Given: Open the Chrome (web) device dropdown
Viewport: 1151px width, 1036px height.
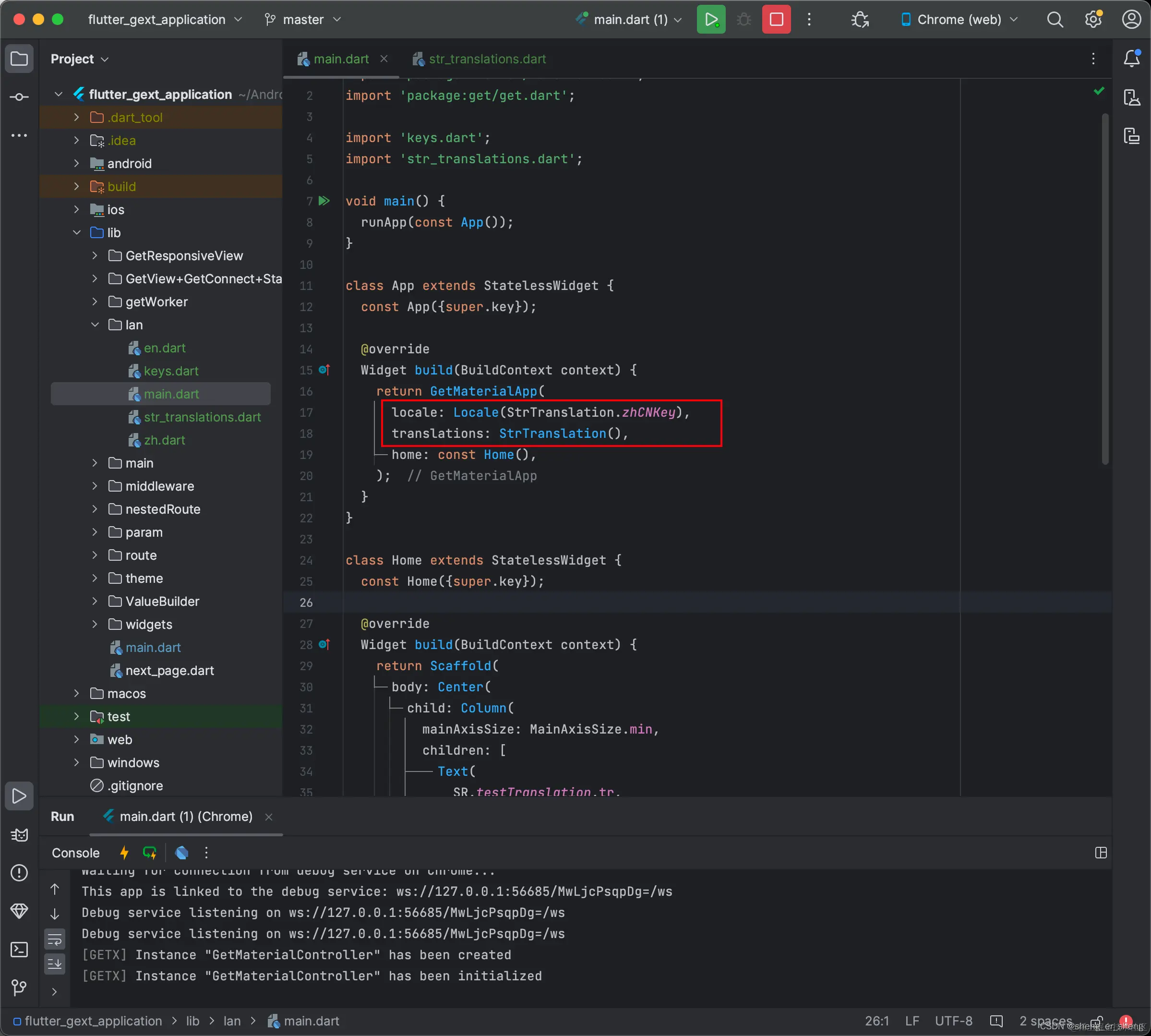Looking at the screenshot, I should pyautogui.click(x=959, y=19).
